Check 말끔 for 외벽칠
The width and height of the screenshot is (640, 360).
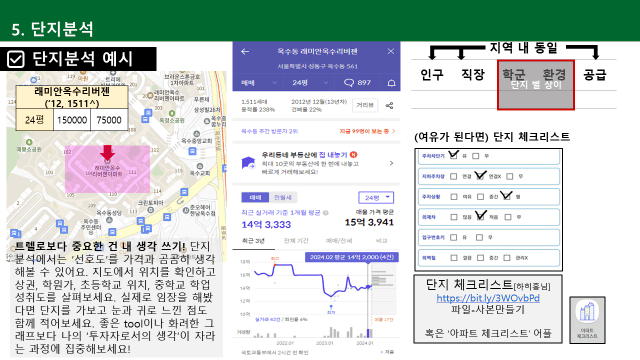pos(454,258)
